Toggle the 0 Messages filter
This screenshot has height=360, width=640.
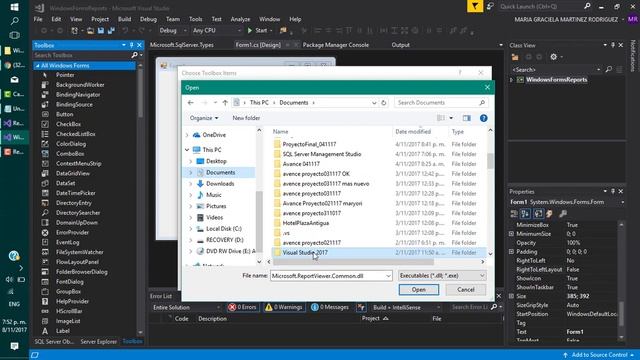pos(330,307)
